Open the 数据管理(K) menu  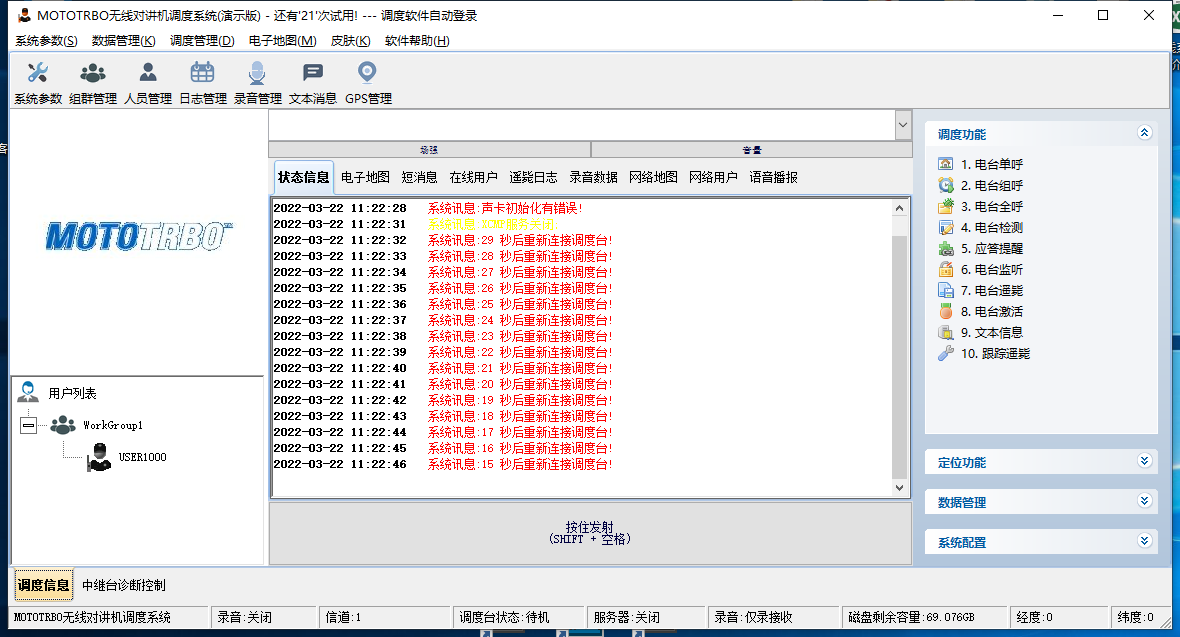pyautogui.click(x=123, y=41)
